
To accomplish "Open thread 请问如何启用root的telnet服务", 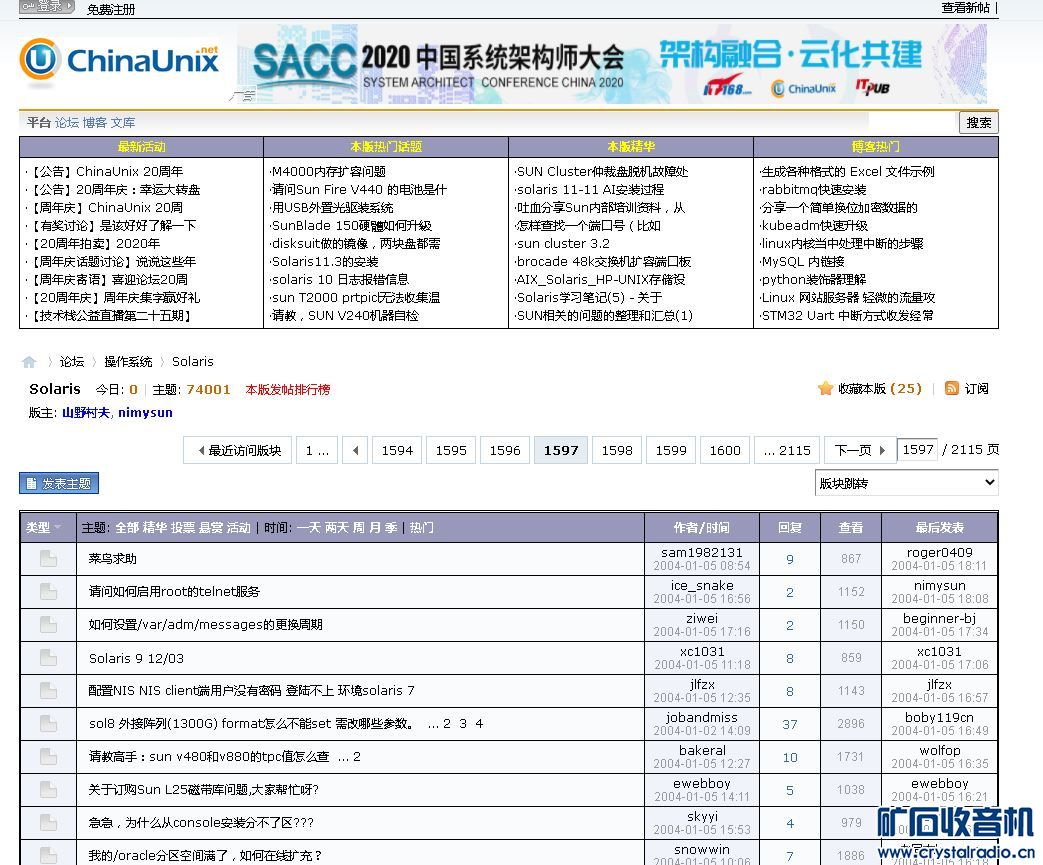I will 174,592.
